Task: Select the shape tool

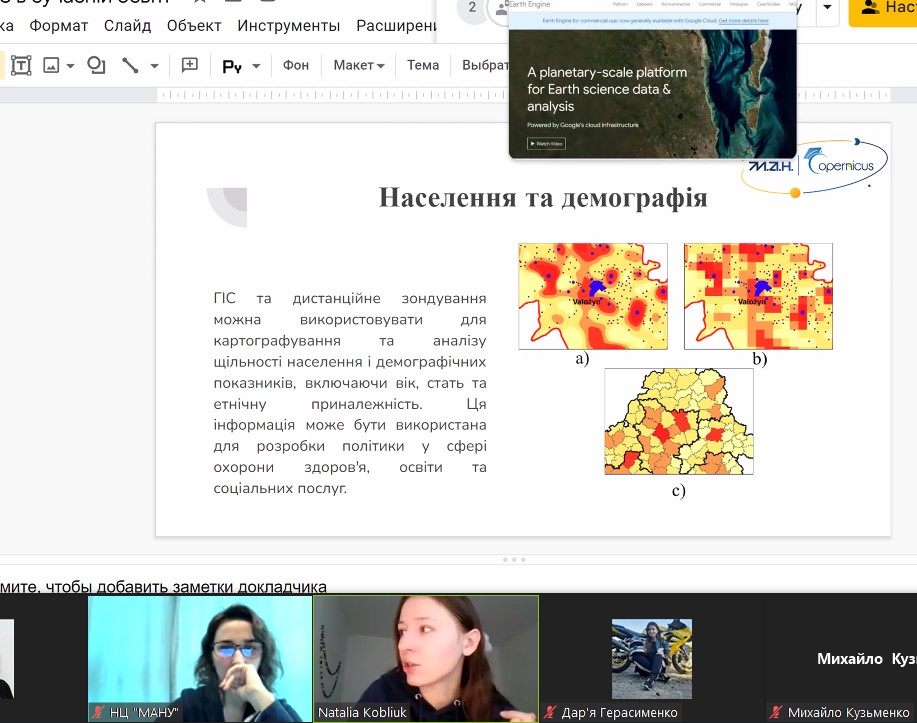Action: [96, 66]
